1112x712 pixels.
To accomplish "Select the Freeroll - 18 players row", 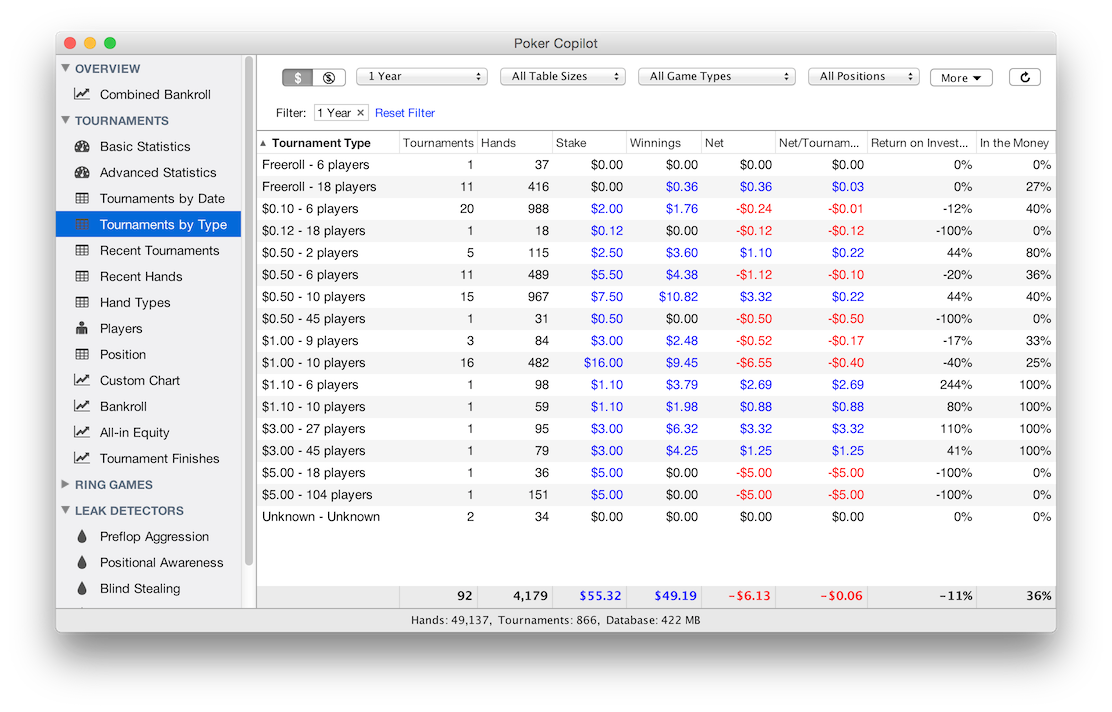I will click(656, 187).
